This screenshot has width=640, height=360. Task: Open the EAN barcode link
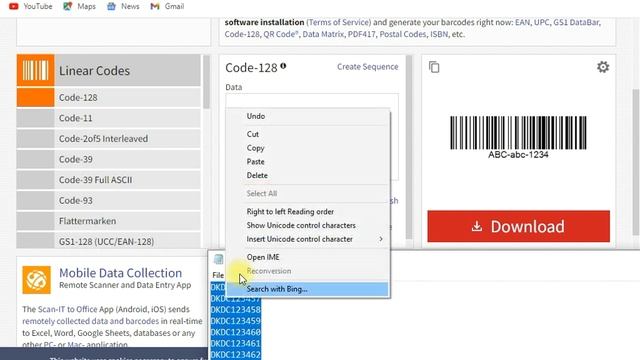tap(522, 22)
